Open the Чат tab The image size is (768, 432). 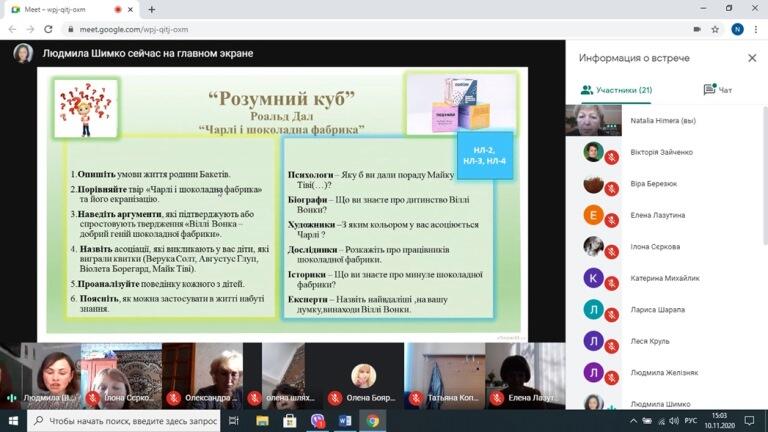[x=718, y=90]
